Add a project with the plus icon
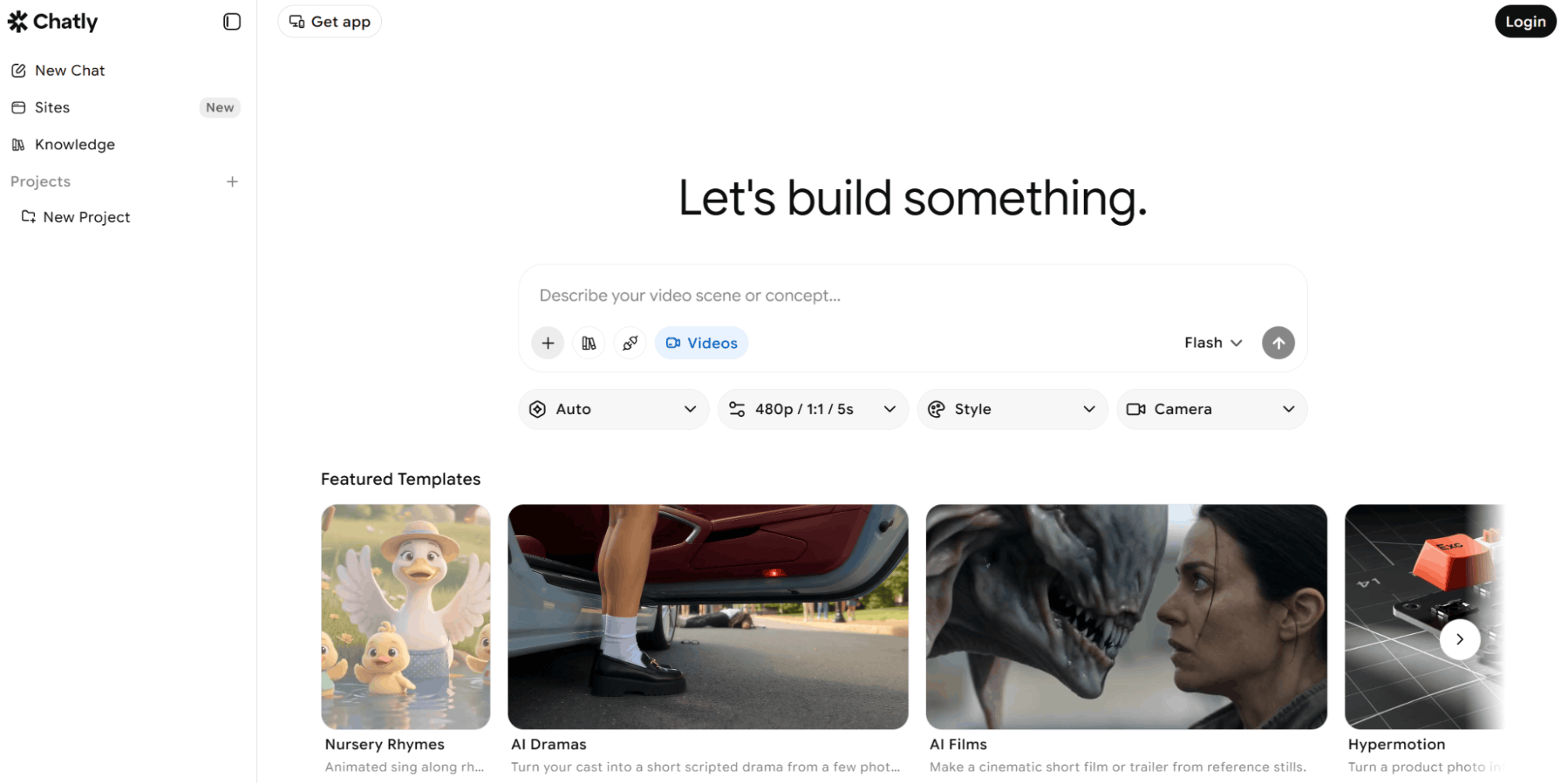Screen dimensions: 1561x784 [x=232, y=182]
